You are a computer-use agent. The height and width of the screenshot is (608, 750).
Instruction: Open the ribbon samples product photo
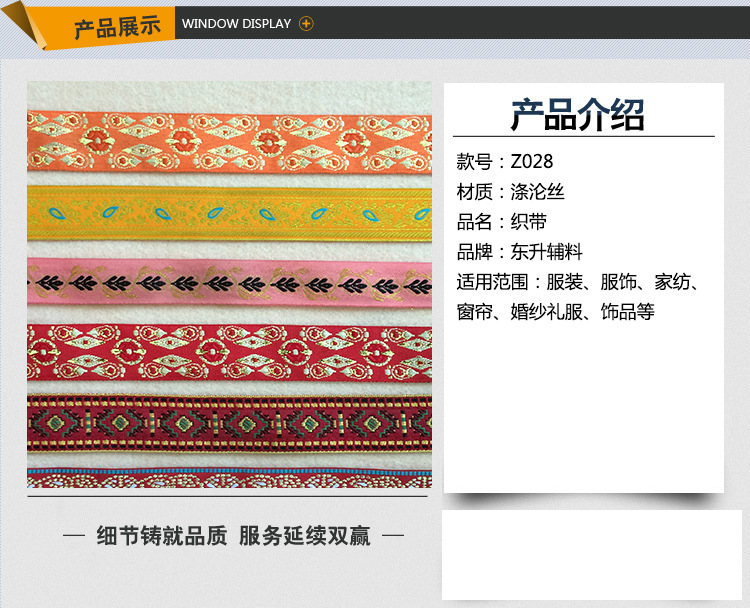tap(230, 285)
